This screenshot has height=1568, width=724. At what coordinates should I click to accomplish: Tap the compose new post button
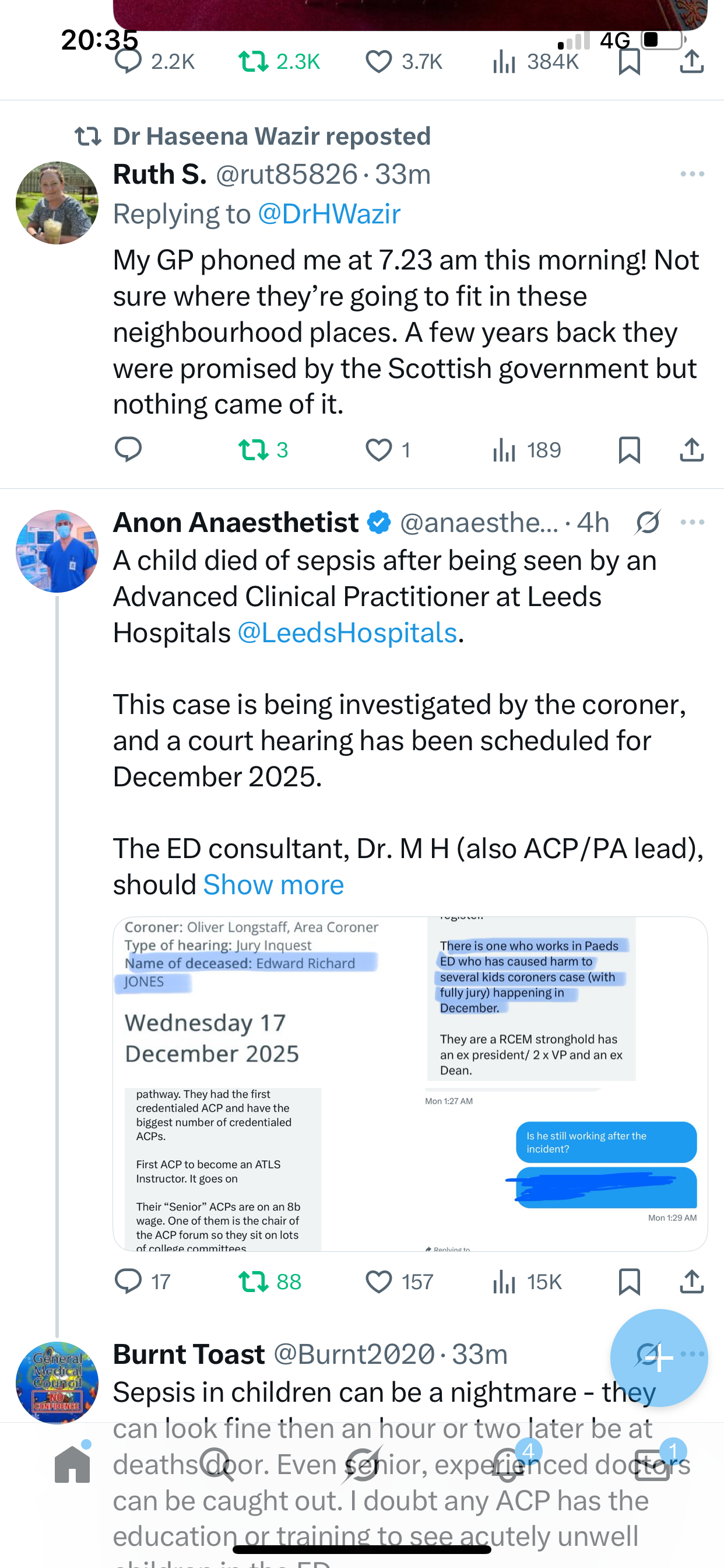tap(658, 1357)
